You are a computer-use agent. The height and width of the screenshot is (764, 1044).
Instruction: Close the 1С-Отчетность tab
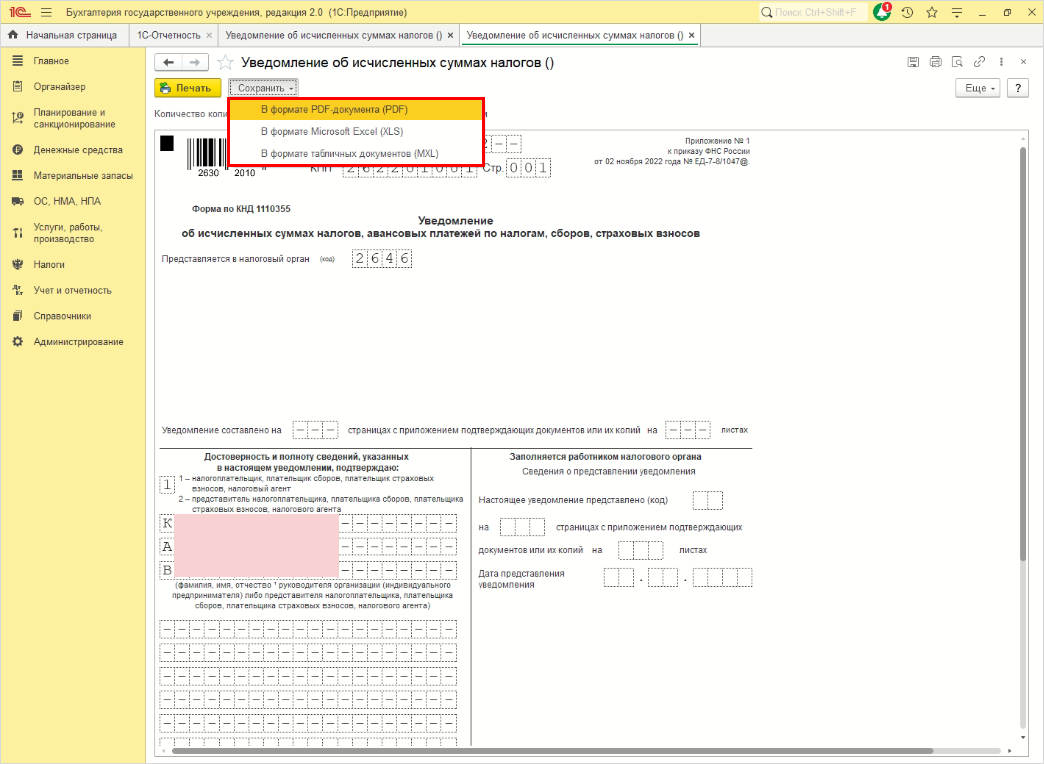209,35
